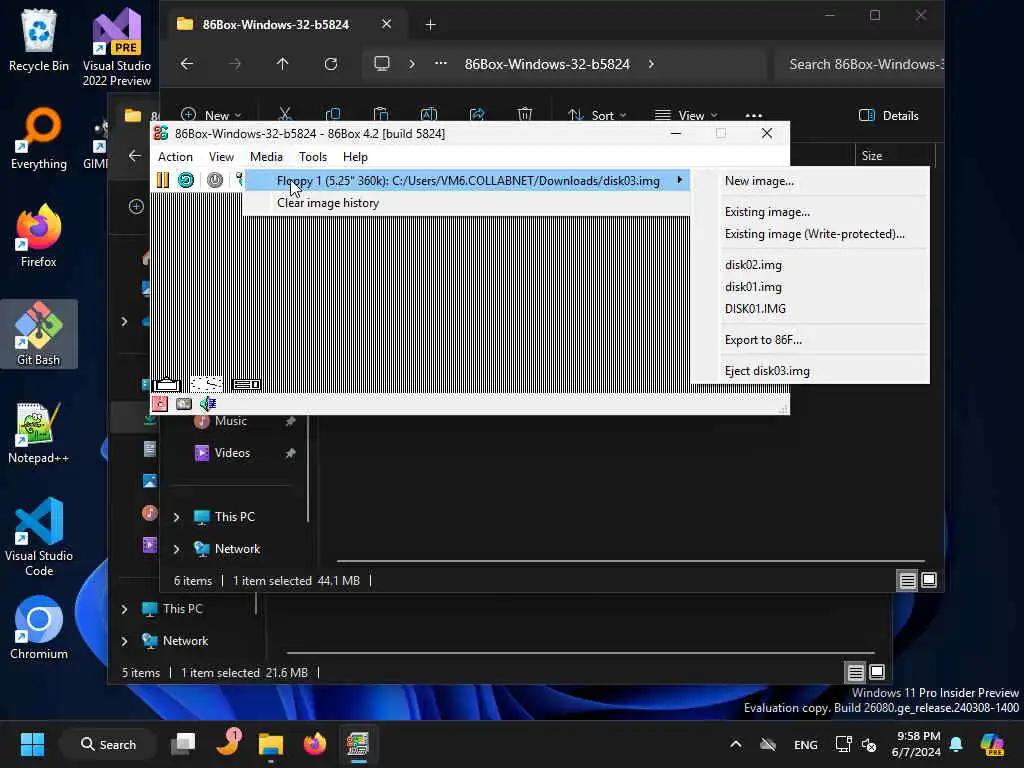Open Music in the navigation pane
This screenshot has width=1024, height=768.
pos(231,421)
